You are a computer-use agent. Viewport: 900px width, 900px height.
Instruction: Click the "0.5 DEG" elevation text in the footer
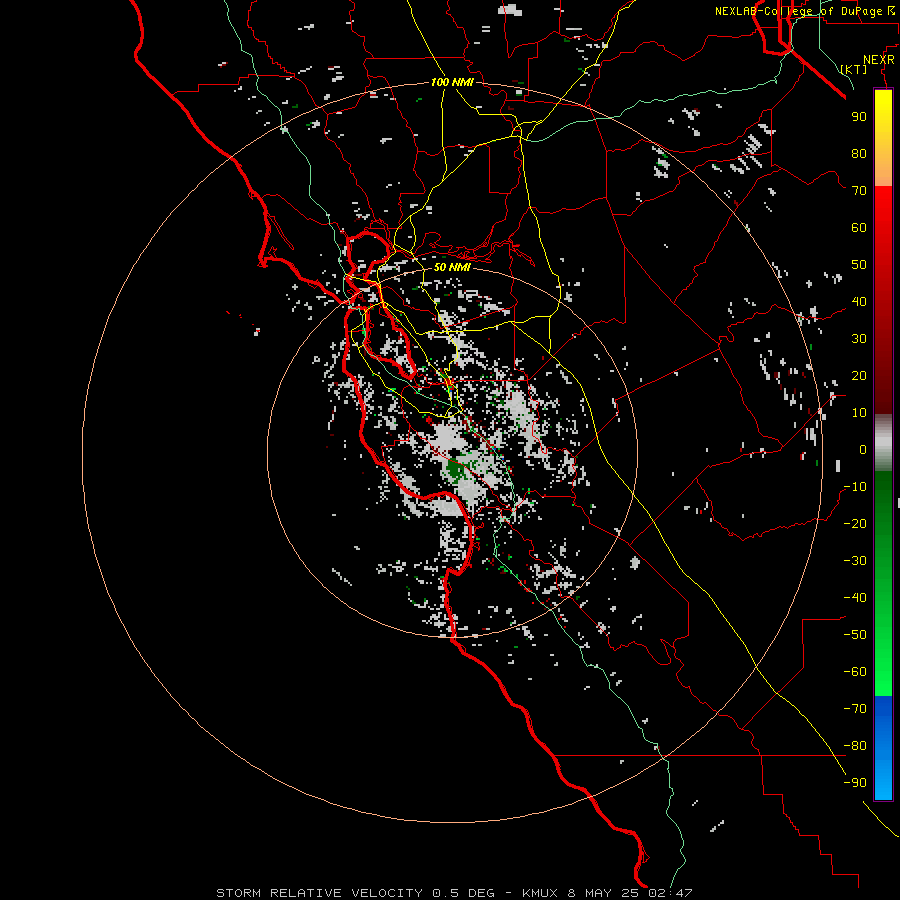coord(463,893)
